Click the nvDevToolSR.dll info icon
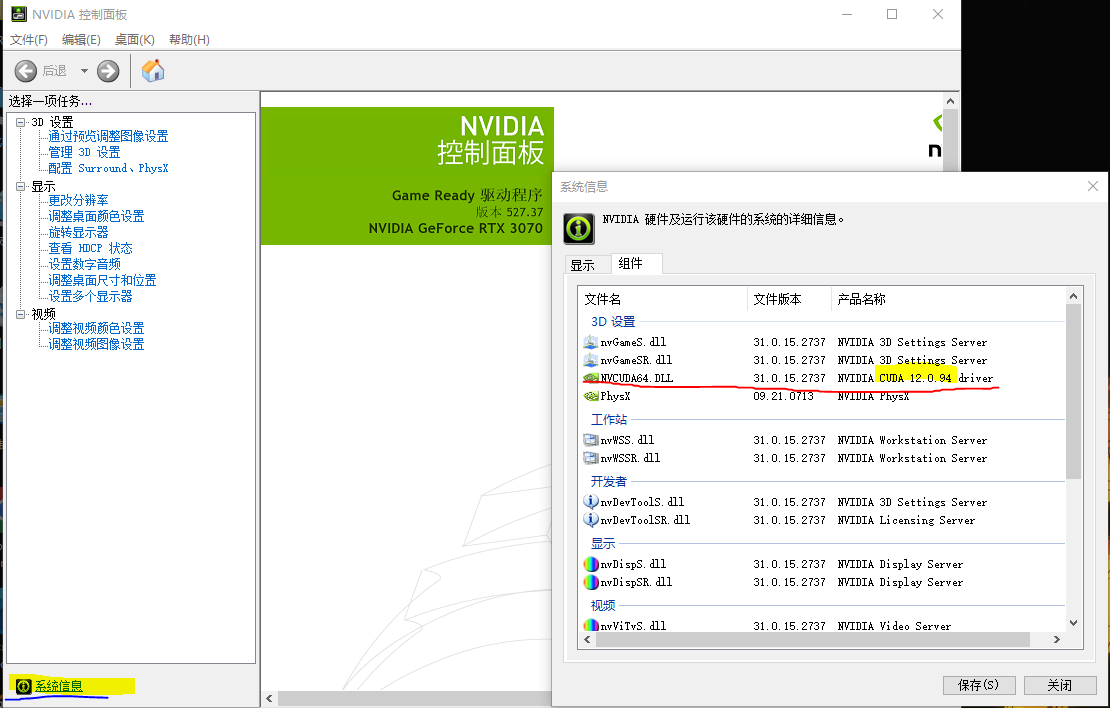 click(x=590, y=520)
